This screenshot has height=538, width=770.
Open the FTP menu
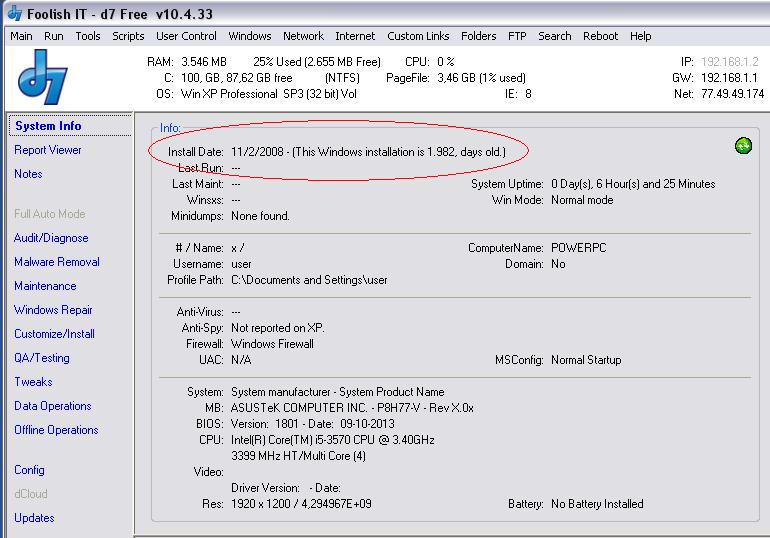517,36
